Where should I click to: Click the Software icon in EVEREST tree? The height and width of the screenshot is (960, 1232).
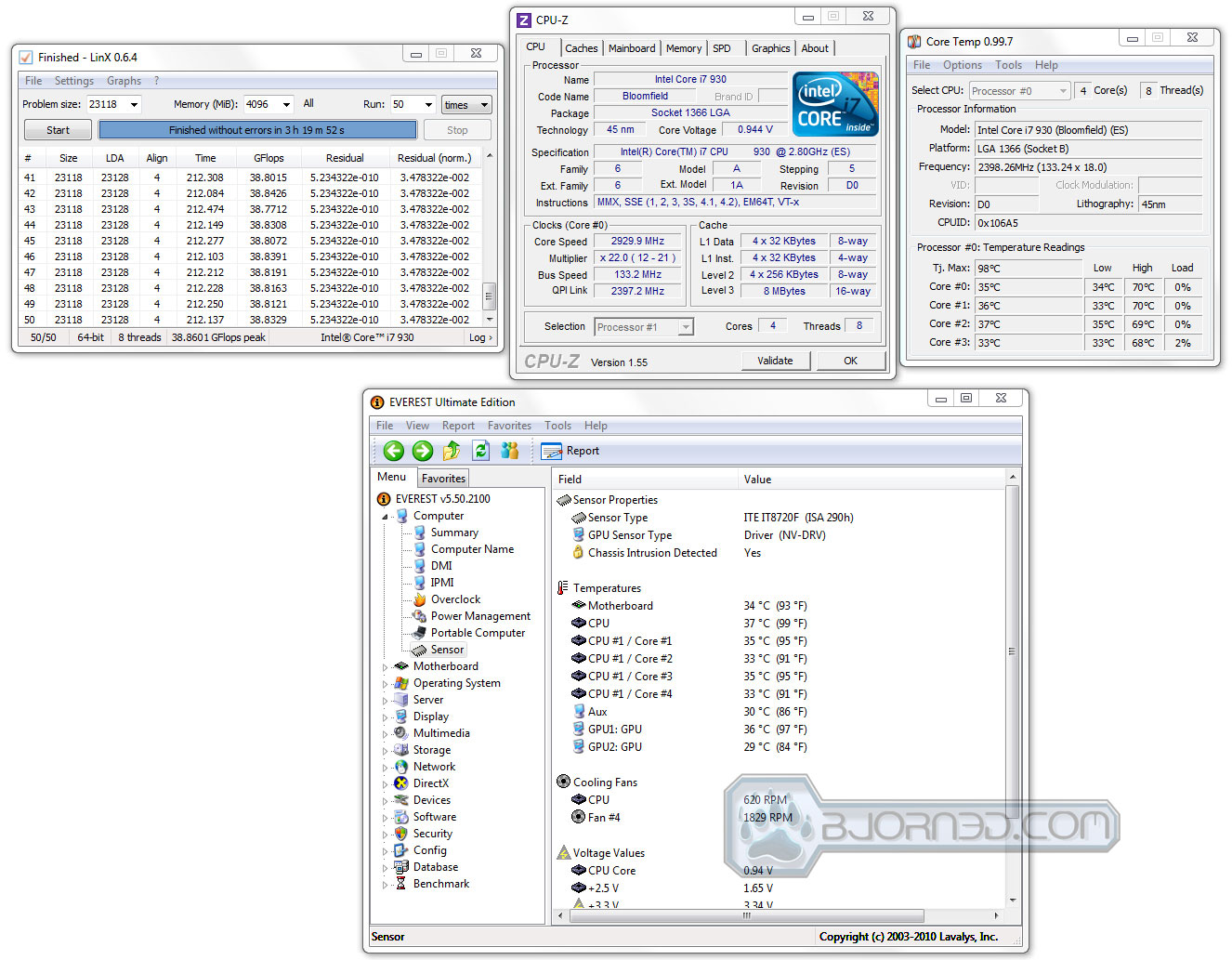401,817
